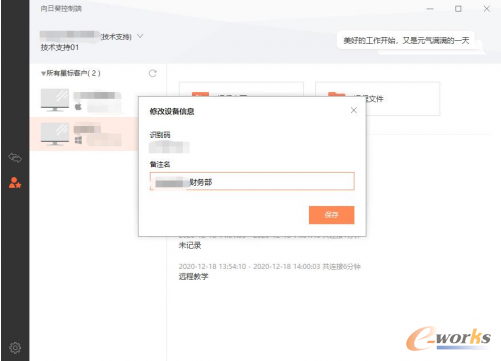Maximize the application window
The height and width of the screenshot is (361, 501).
[x=458, y=9]
